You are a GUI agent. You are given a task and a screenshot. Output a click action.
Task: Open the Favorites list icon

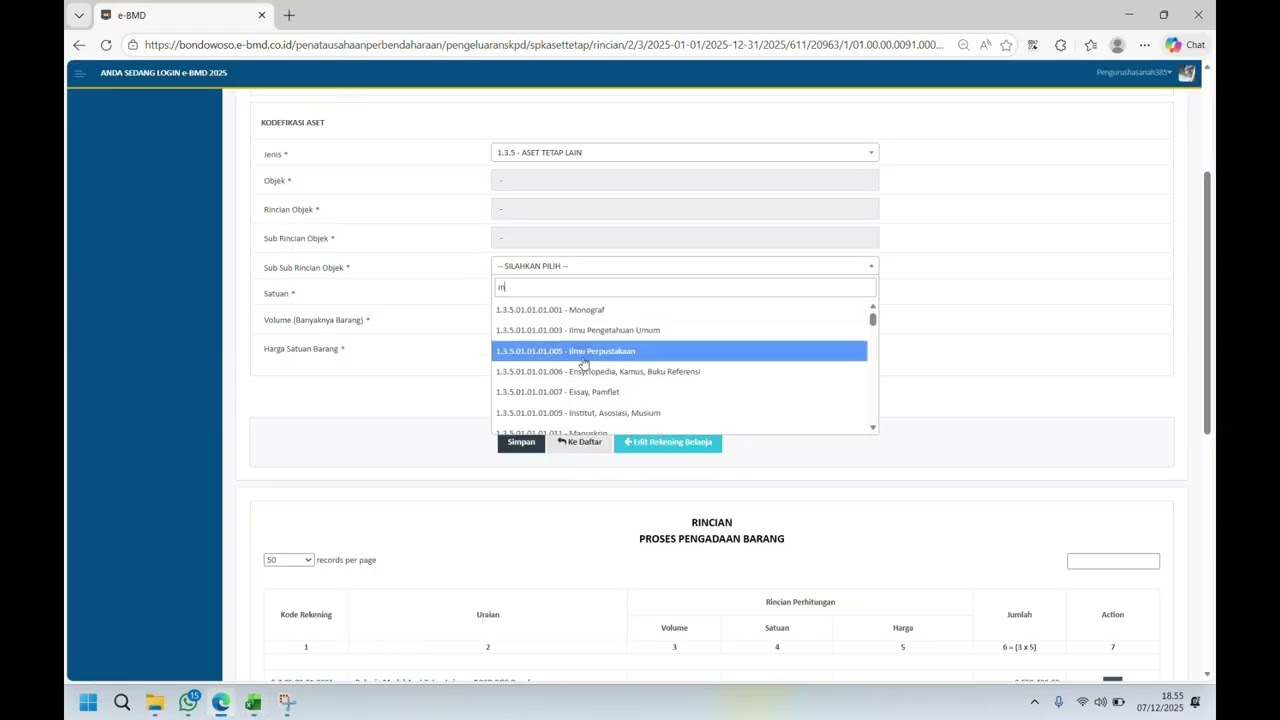(1090, 45)
